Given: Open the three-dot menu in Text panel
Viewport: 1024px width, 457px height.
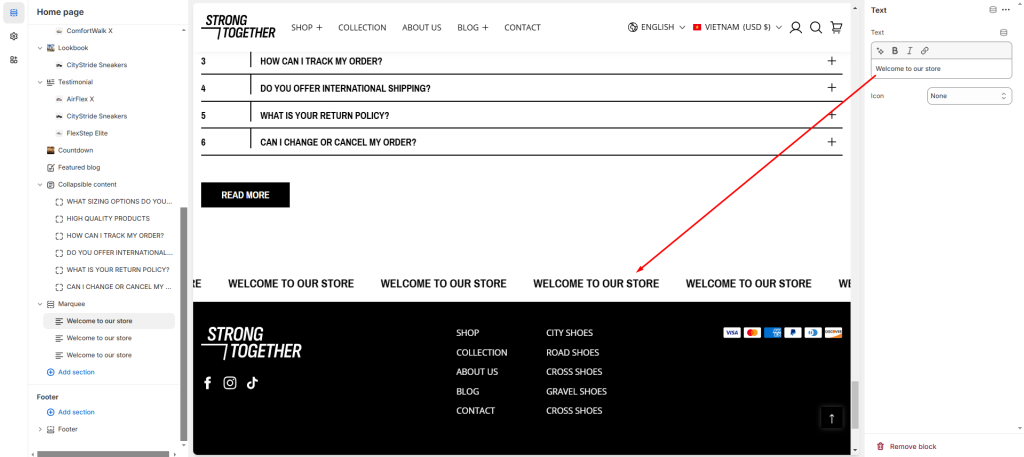Looking at the screenshot, I should point(1005,10).
